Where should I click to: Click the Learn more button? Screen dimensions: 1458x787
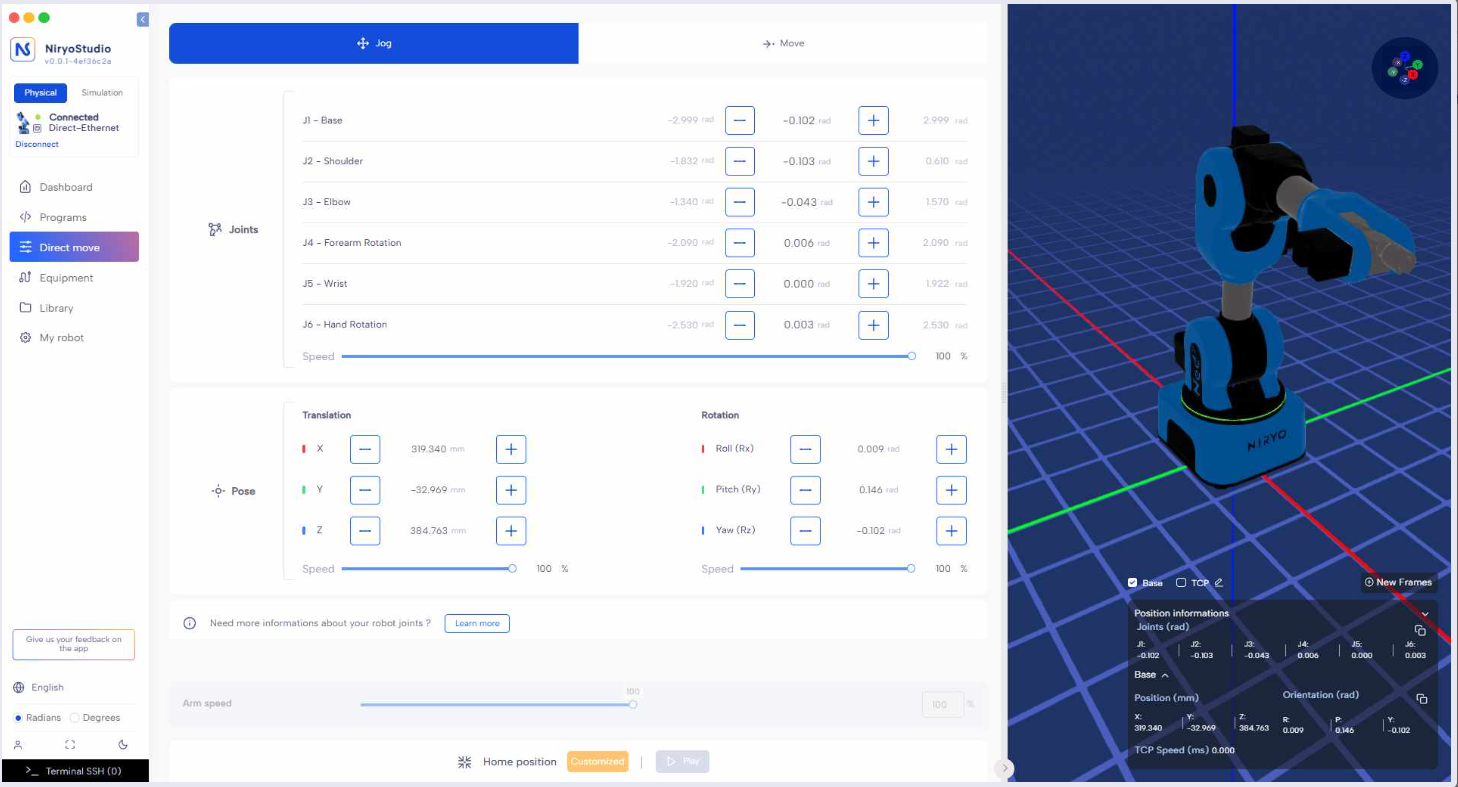477,623
